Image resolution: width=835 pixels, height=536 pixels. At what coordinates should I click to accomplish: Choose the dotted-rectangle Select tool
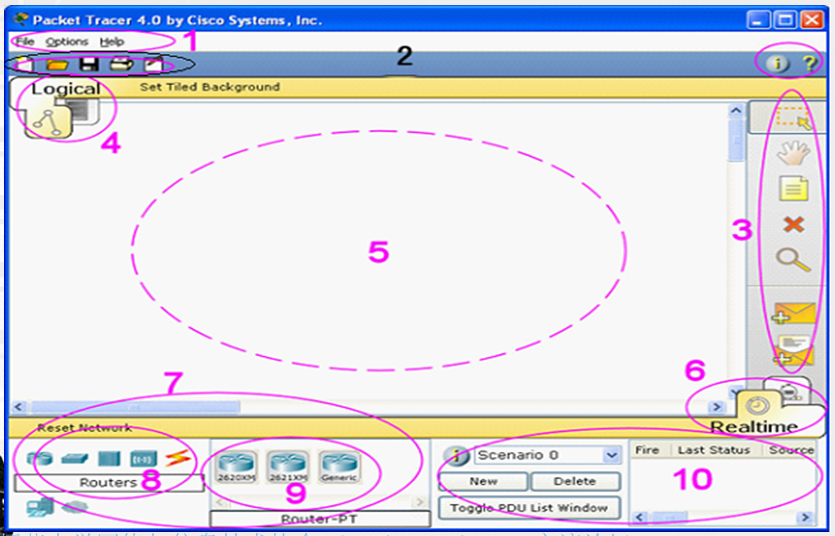tap(793, 118)
